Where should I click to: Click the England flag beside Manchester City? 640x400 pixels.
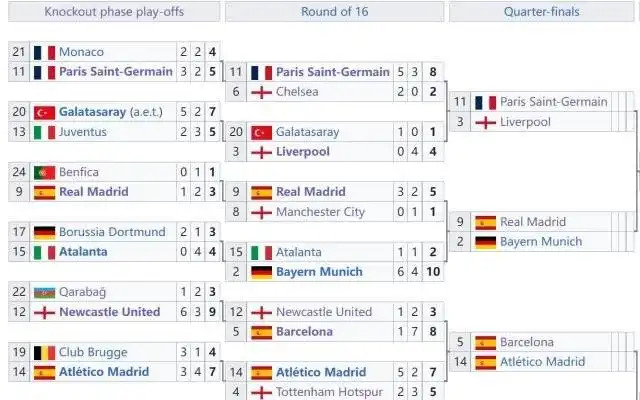(261, 212)
